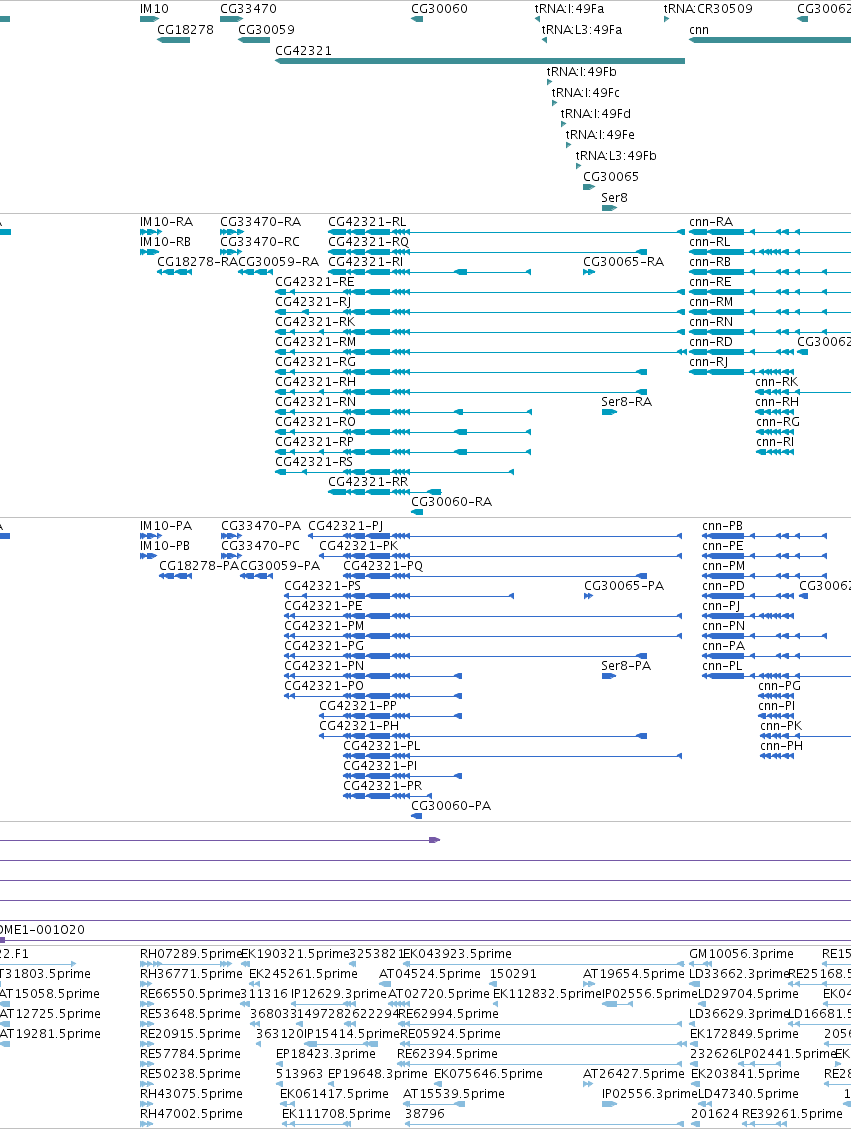Click the GM10056.3prime EST label
The width and height of the screenshot is (851, 1129).
pos(741,954)
